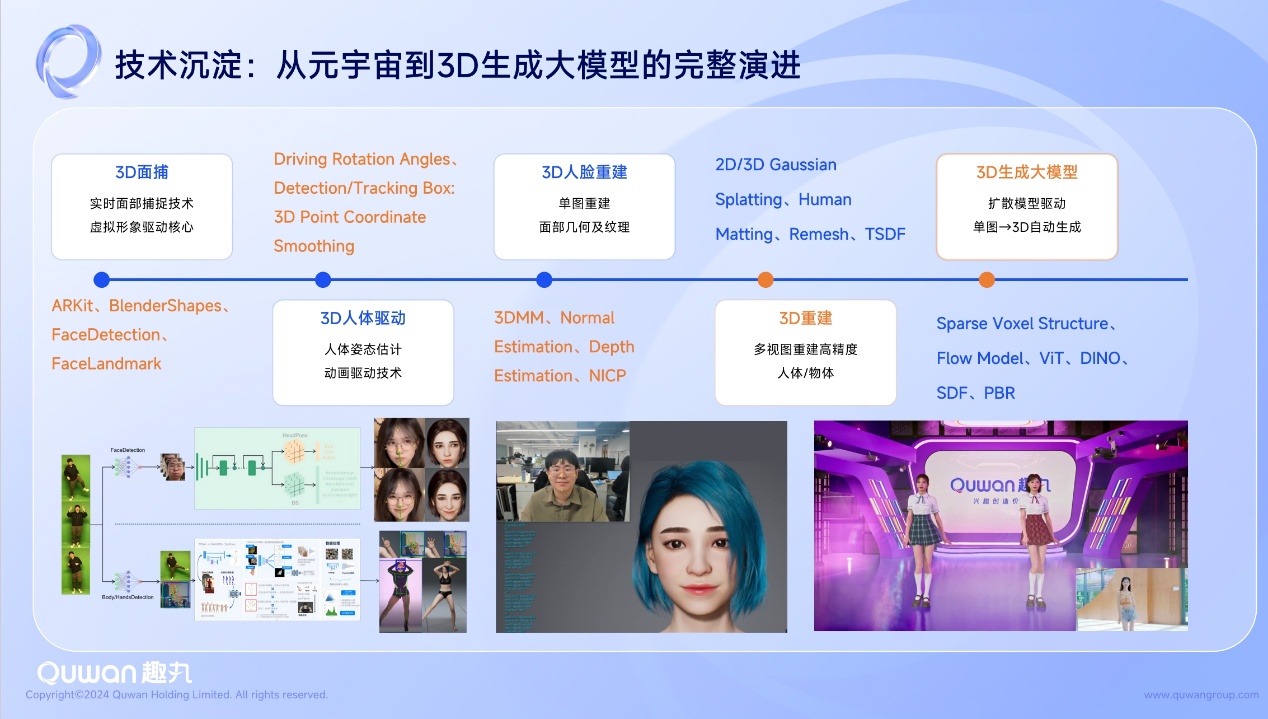1268x719 pixels.
Task: Click the line 动画驱动技术
Action: [362, 373]
